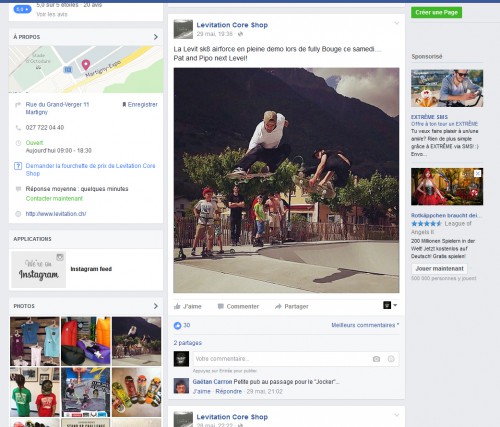Click the message icon beside Réponse moyenne
The width and height of the screenshot is (500, 427).
(18, 189)
